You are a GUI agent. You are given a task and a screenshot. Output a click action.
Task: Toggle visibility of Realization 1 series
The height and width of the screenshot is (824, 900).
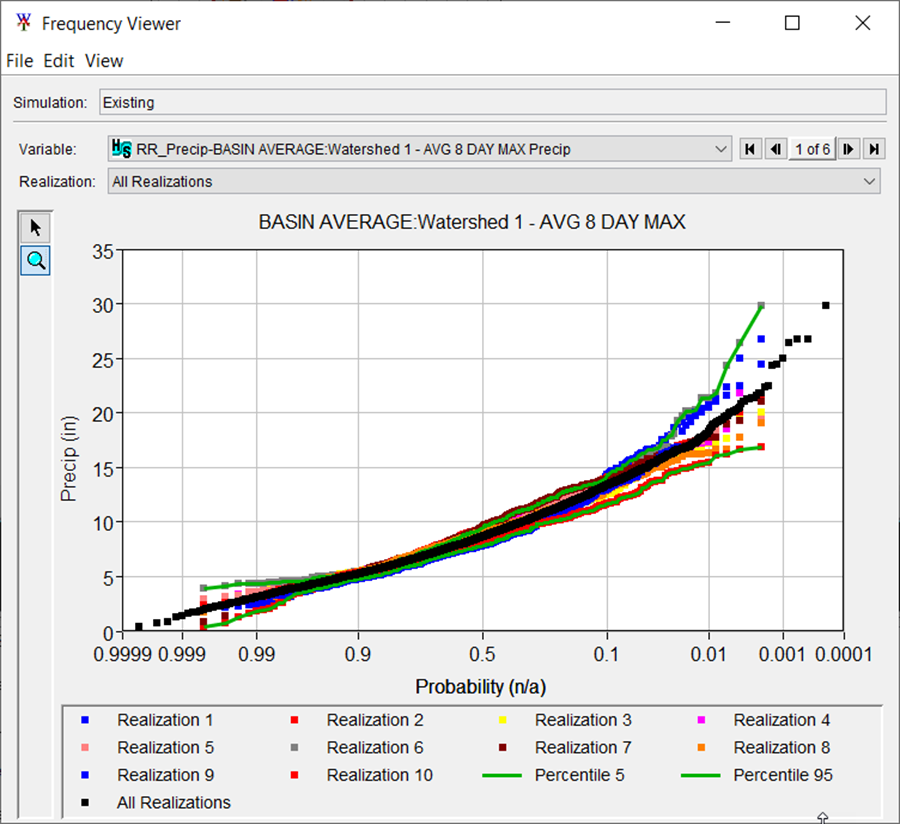click(x=165, y=720)
